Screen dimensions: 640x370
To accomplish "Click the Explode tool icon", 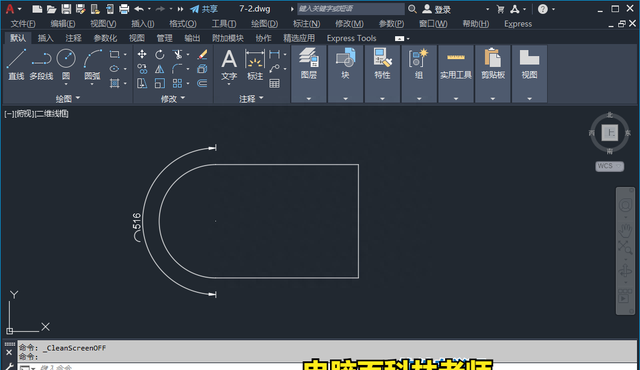I will pos(202,69).
